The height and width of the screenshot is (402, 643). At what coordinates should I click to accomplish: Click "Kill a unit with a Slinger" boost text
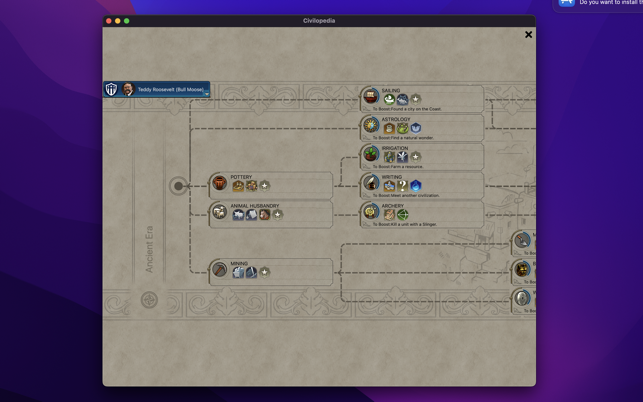coord(413,224)
